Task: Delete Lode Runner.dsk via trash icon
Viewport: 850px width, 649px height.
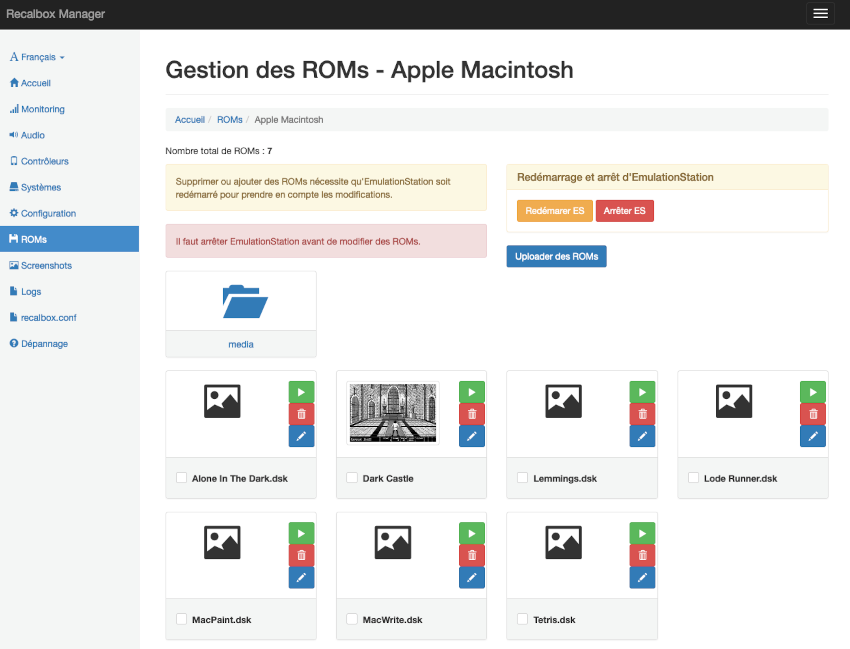Action: (x=813, y=414)
